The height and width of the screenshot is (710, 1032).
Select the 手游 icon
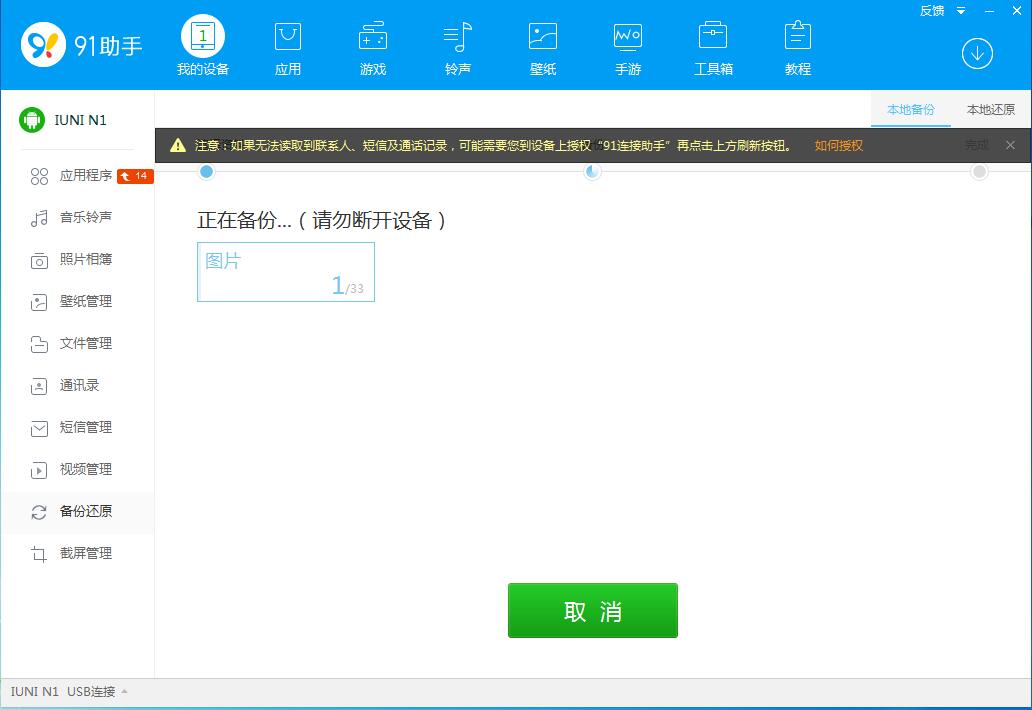[627, 44]
